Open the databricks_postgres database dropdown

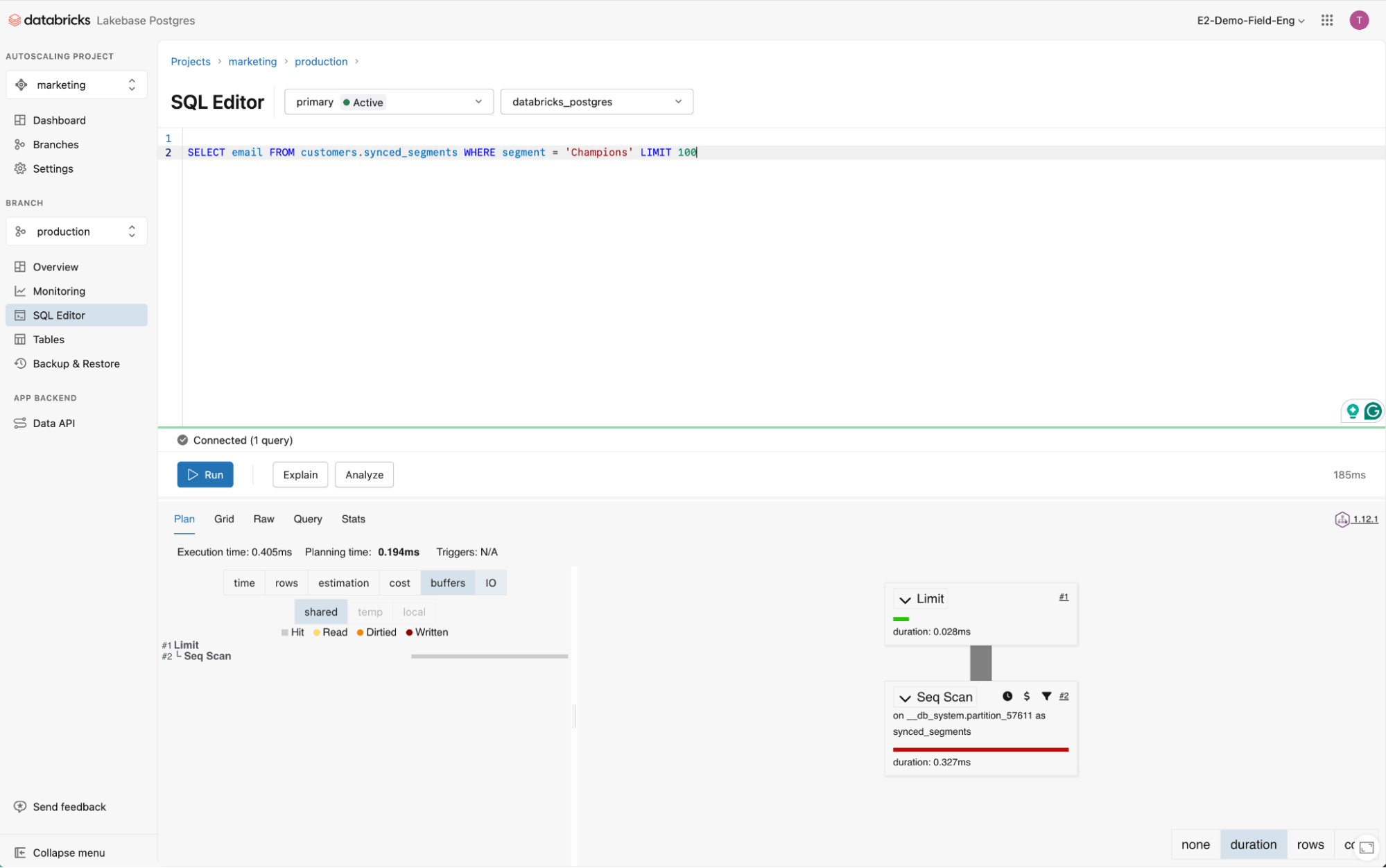pos(596,102)
